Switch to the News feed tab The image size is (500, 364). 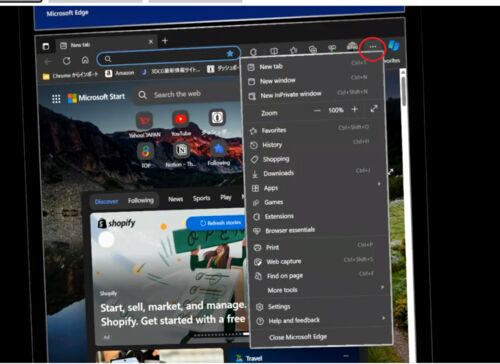176,199
